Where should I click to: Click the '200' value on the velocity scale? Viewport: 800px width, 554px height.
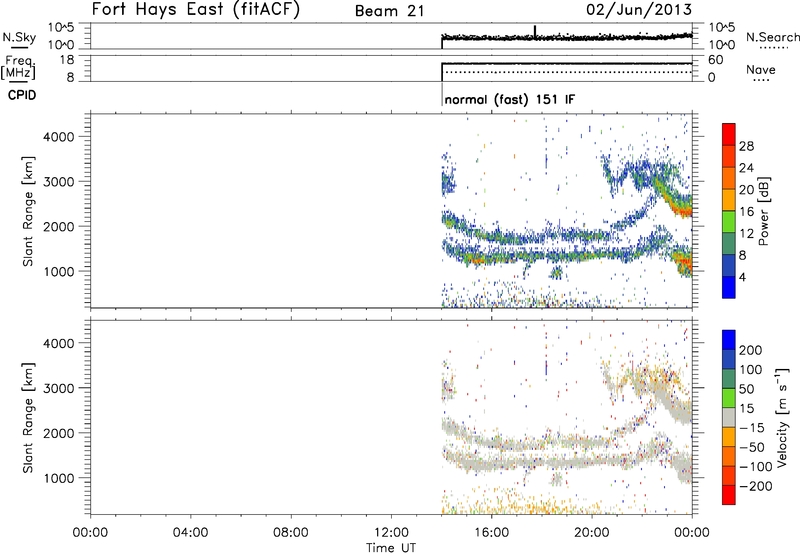pyautogui.click(x=751, y=350)
